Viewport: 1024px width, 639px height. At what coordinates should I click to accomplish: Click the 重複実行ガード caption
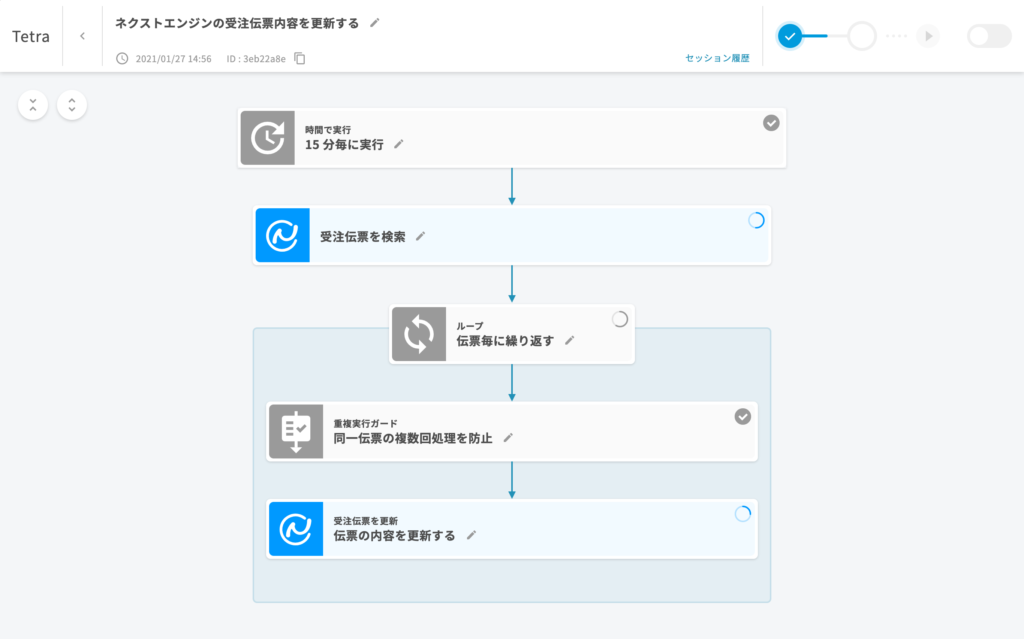(x=365, y=423)
